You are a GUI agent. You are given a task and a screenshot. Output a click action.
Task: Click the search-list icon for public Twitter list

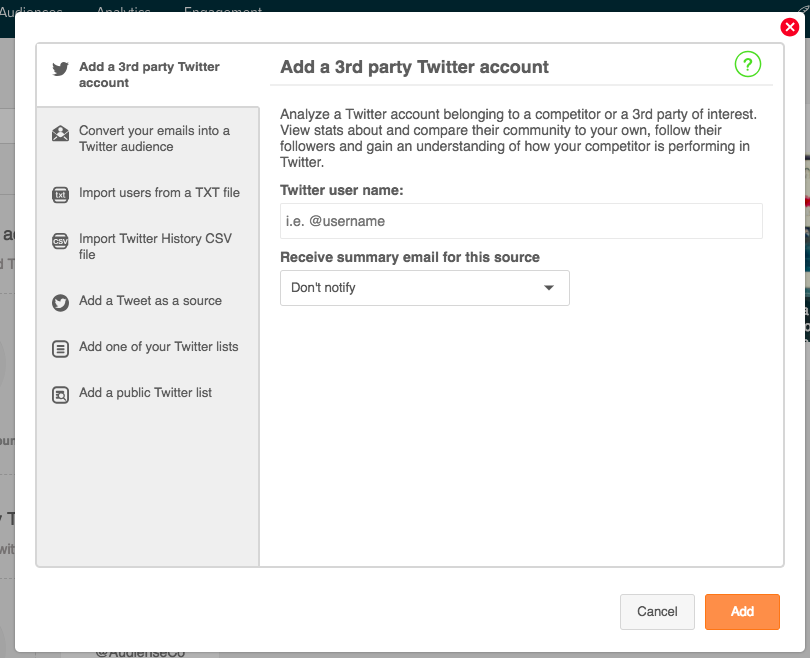(x=60, y=395)
